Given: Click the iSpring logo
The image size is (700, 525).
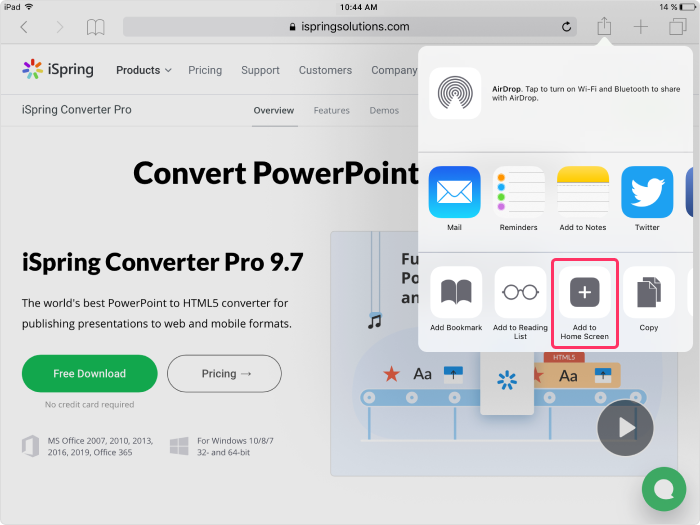Looking at the screenshot, I should (58, 70).
